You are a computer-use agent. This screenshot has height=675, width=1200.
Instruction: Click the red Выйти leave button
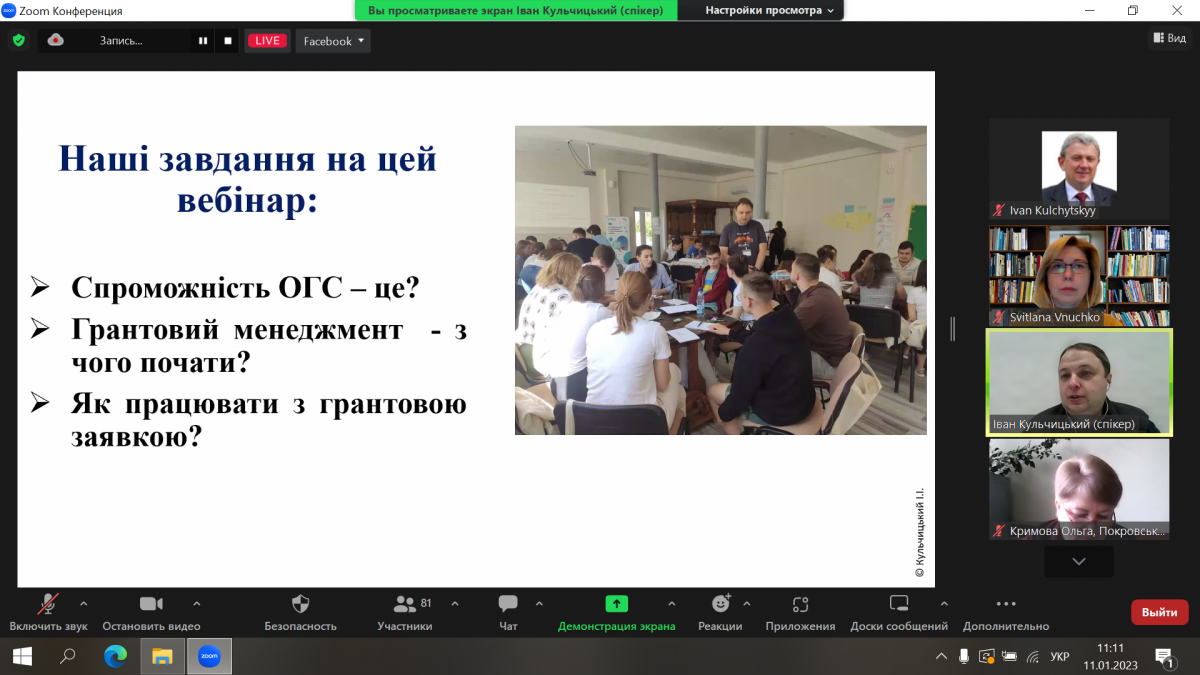(x=1159, y=612)
